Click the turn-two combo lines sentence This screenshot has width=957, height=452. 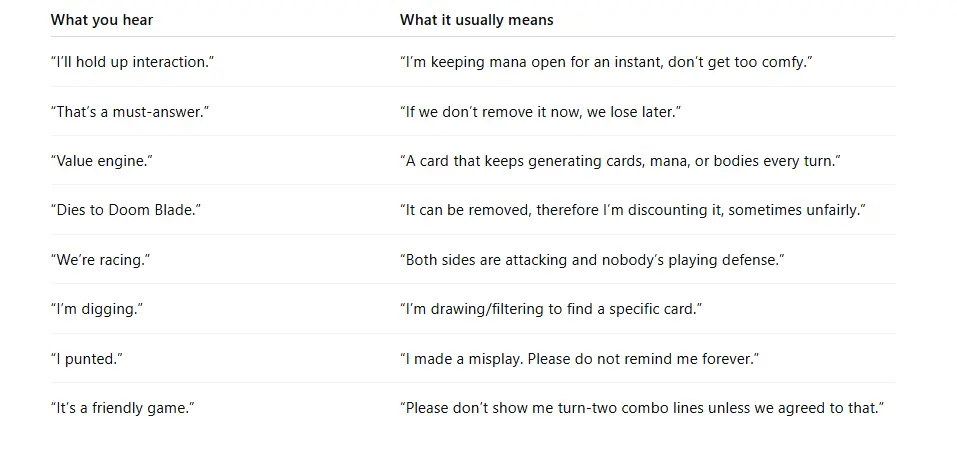642,408
